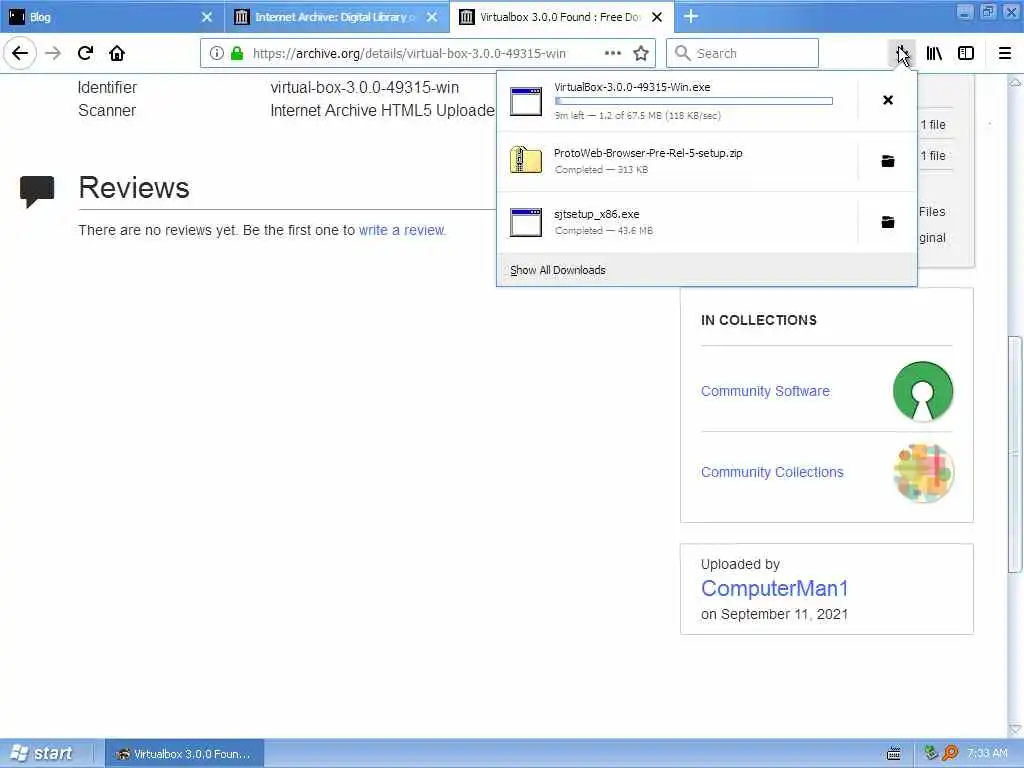Click the sjtsetup_x86.exe file icon

click(526, 222)
